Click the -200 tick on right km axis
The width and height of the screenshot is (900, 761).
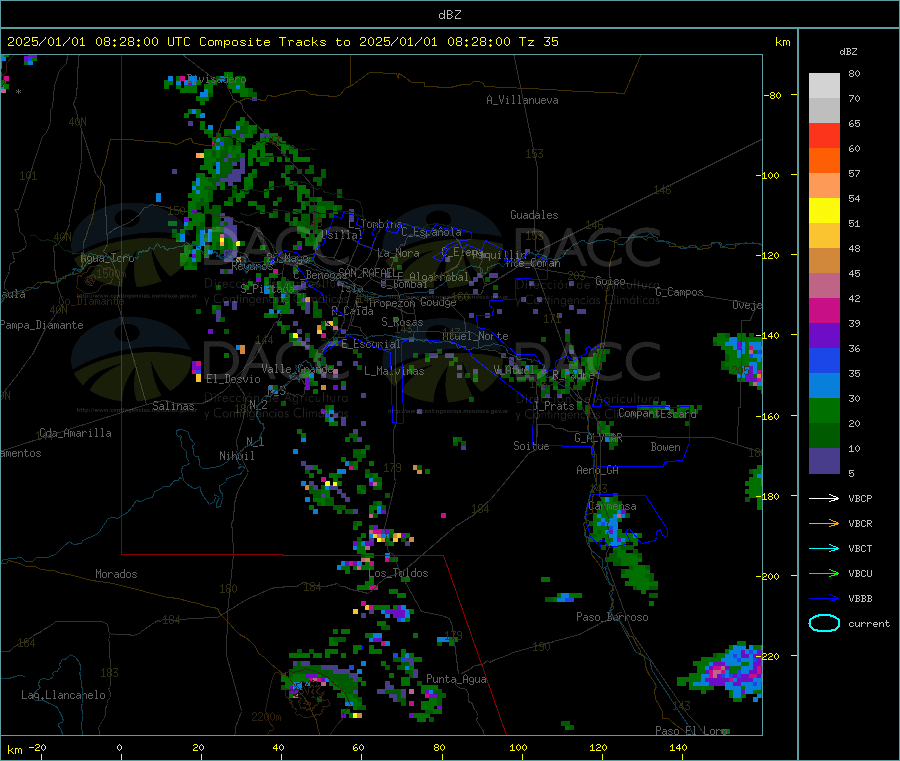(x=770, y=576)
